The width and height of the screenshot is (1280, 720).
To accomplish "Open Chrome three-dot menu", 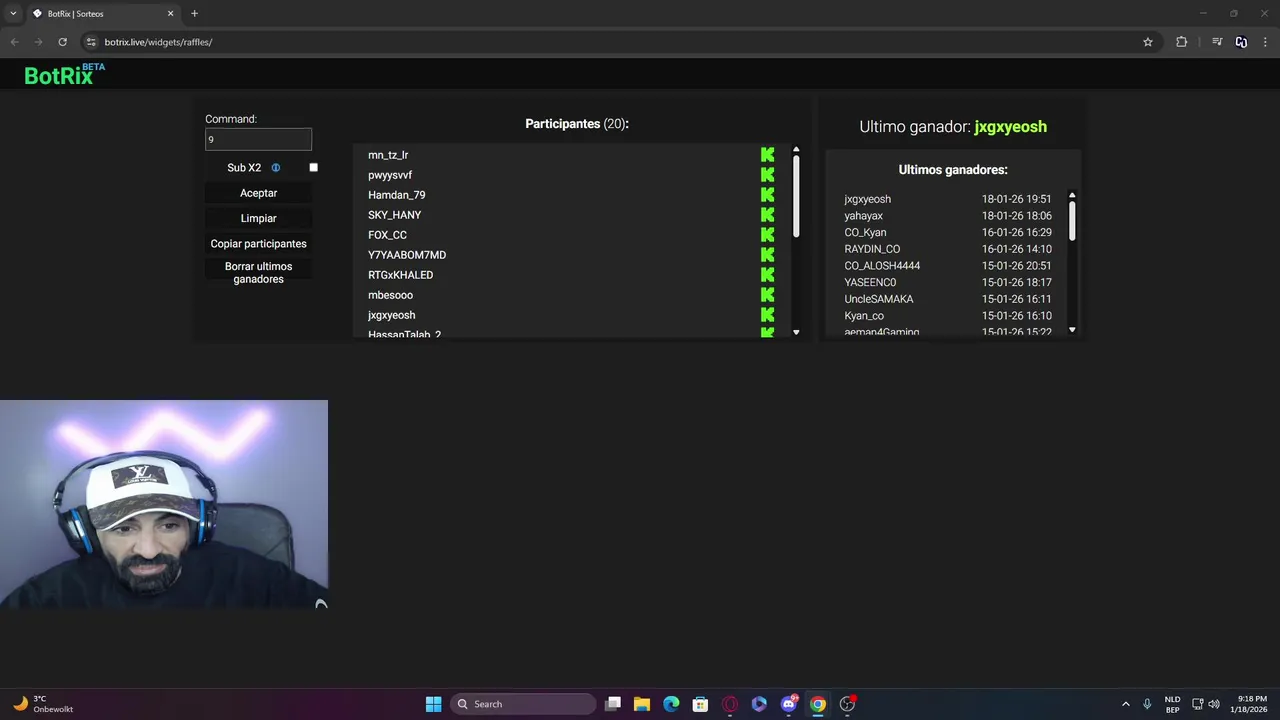I will coord(1265,42).
